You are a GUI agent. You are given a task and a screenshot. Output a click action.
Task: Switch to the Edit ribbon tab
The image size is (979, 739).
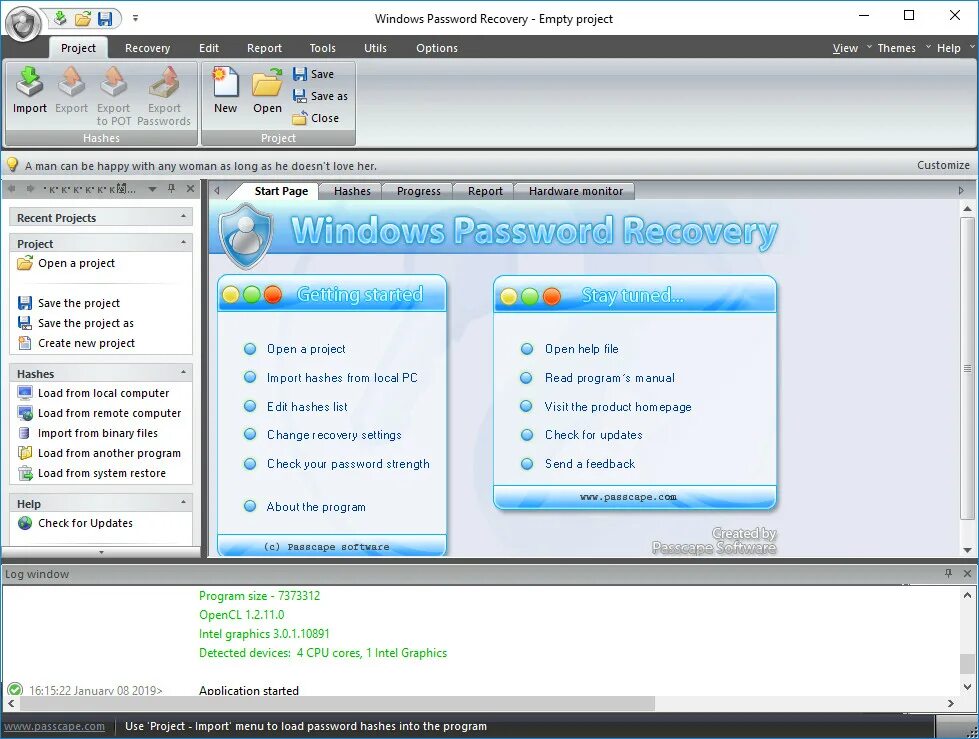tap(209, 48)
